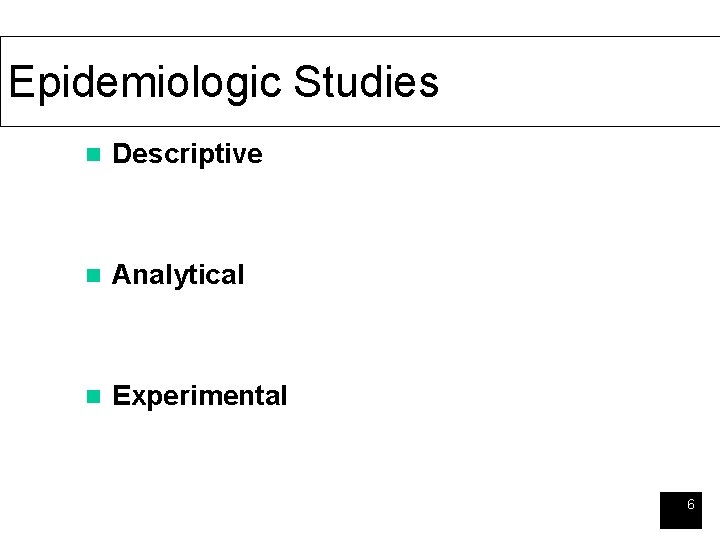
Task: Select the green bullet beside Analytical
Action: coord(93,276)
